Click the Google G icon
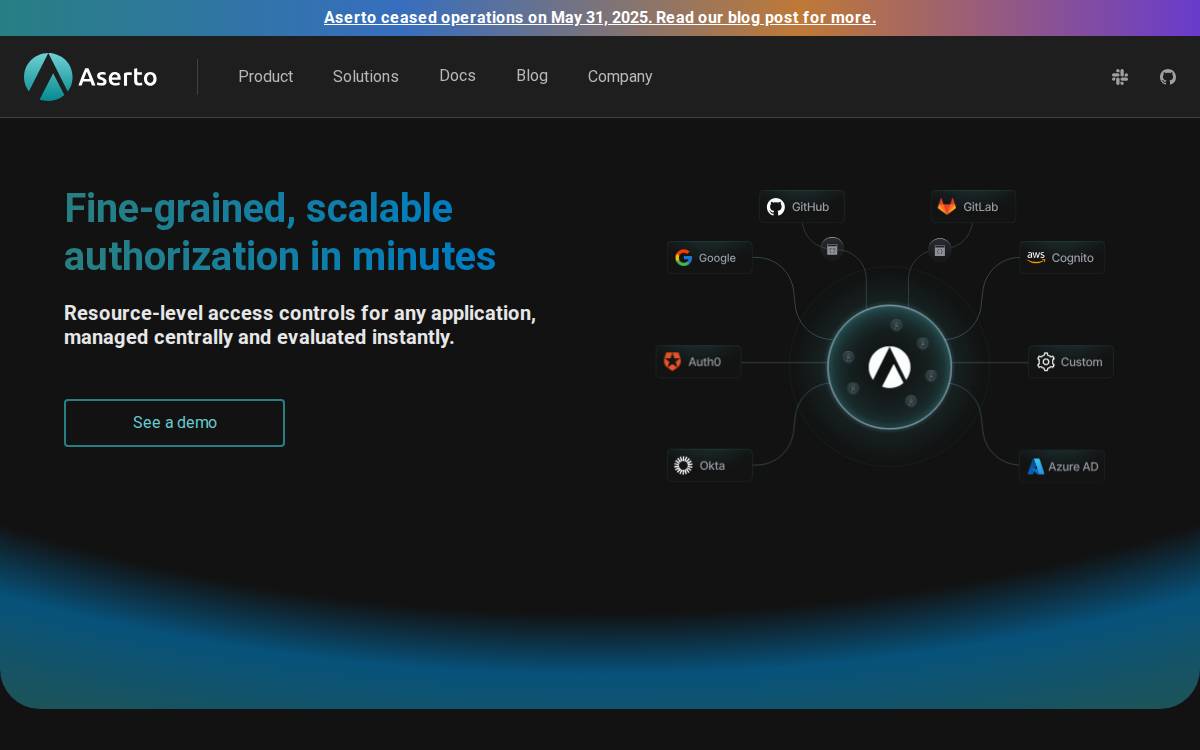Screen dimensions: 1200x750 [x=684, y=258]
